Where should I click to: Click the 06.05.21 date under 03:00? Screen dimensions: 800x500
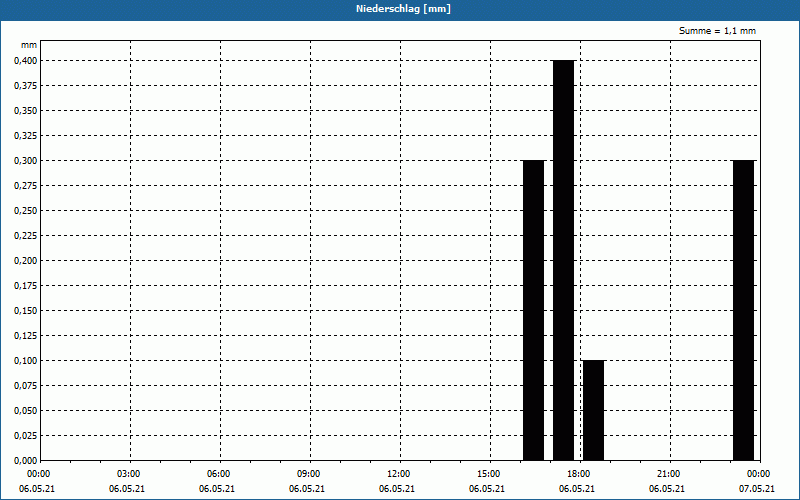[x=127, y=489]
